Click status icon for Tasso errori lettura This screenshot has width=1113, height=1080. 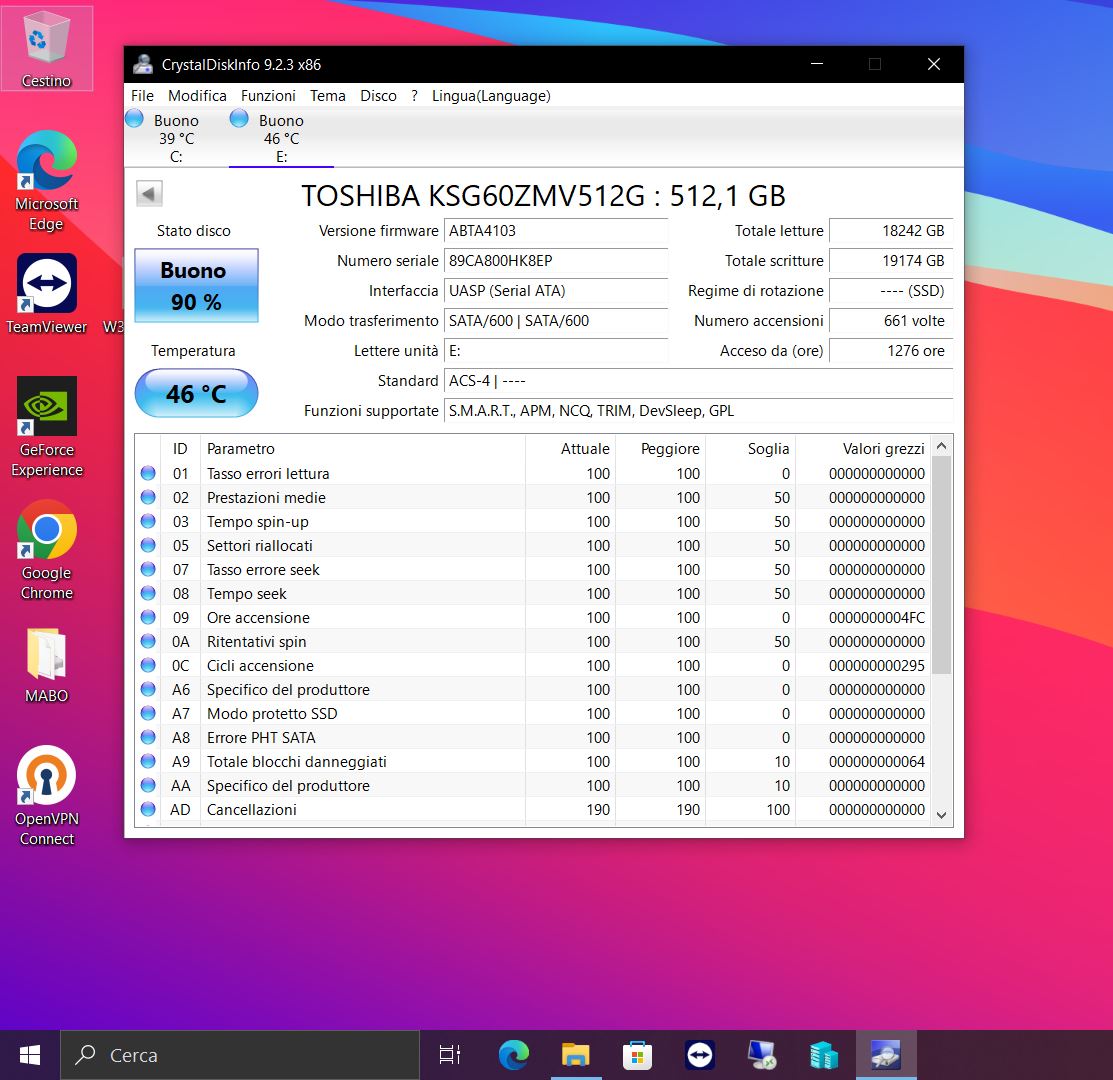(148, 473)
